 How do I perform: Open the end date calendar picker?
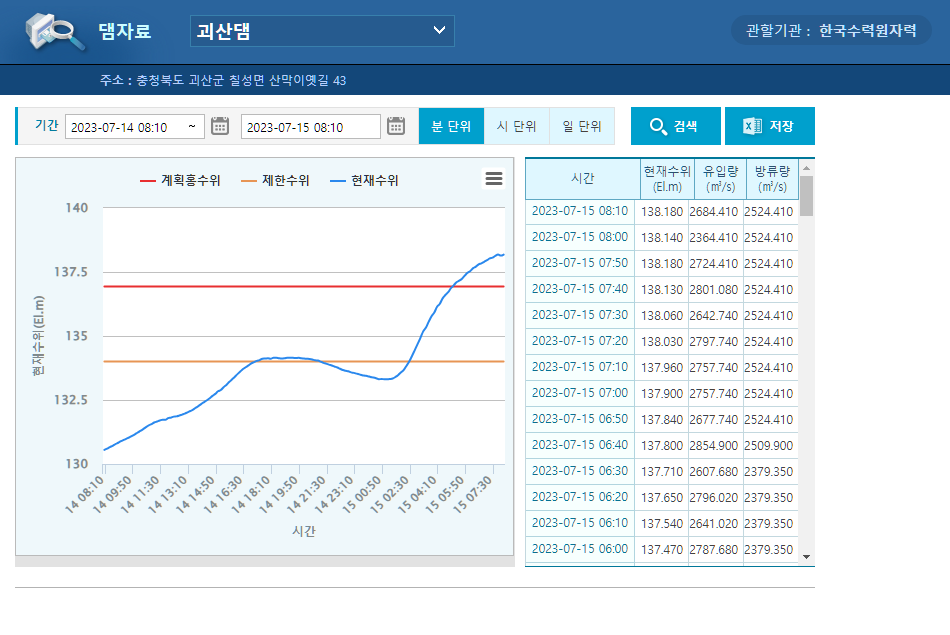tap(396, 126)
